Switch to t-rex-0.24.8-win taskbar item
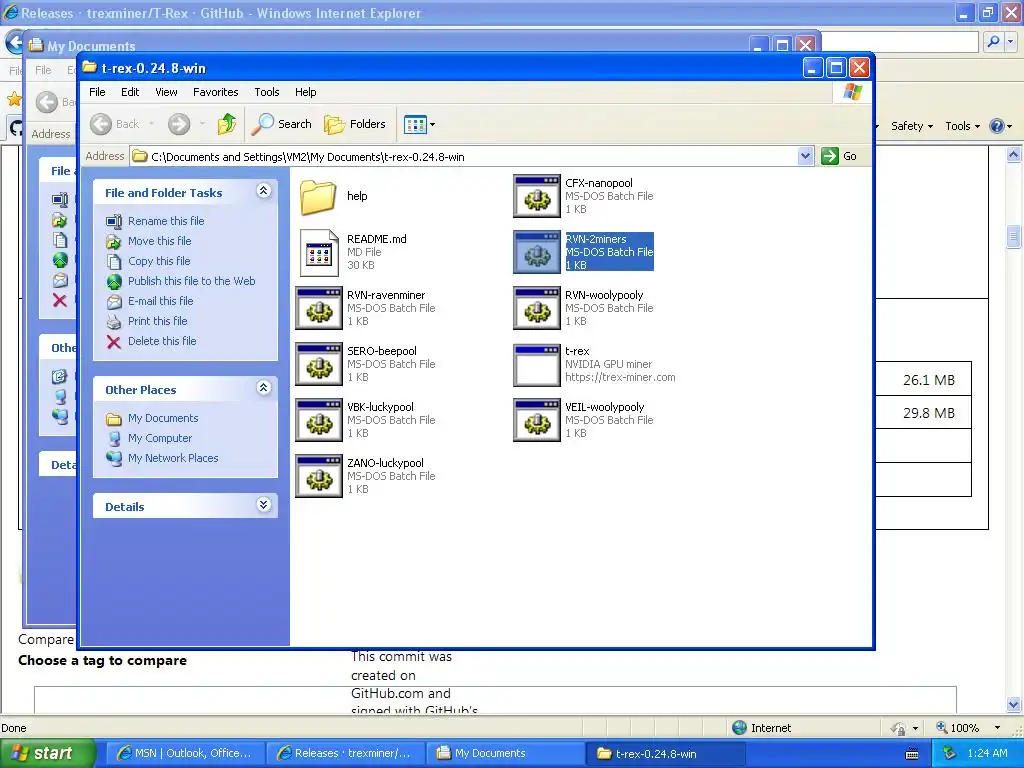Image resolution: width=1024 pixels, height=768 pixels. click(x=665, y=753)
